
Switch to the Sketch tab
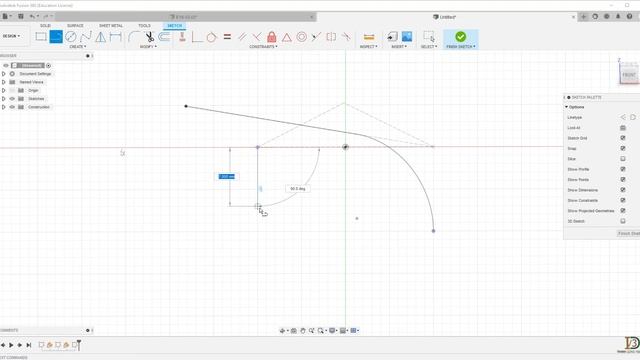coord(175,26)
